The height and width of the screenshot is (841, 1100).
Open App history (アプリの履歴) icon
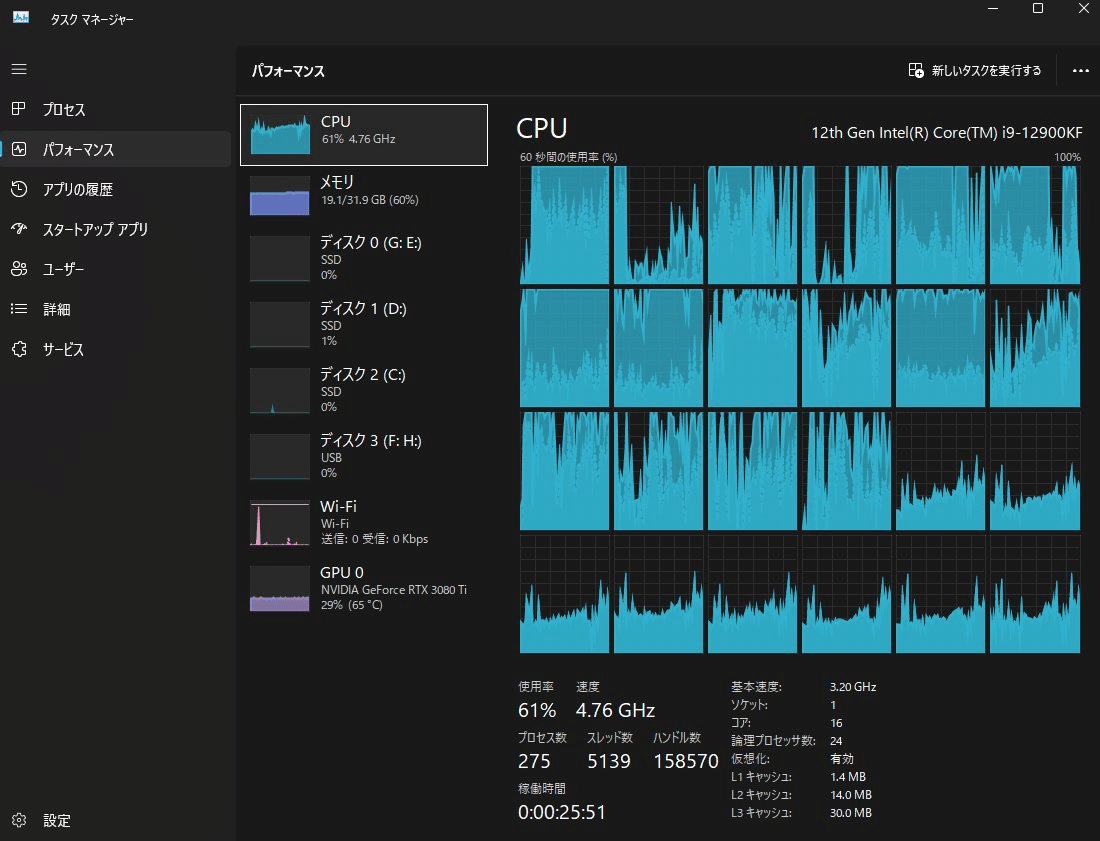coord(19,189)
